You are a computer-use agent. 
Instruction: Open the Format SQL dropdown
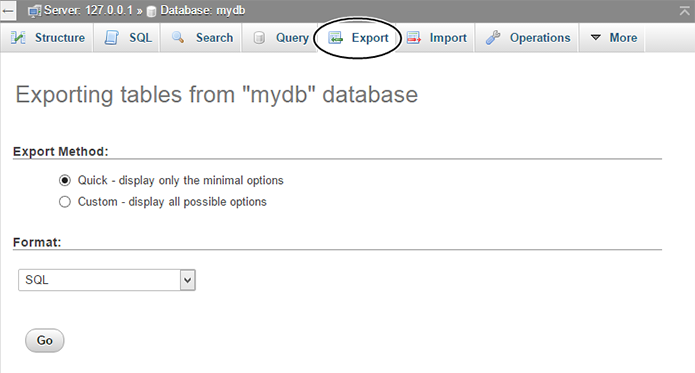pyautogui.click(x=107, y=280)
